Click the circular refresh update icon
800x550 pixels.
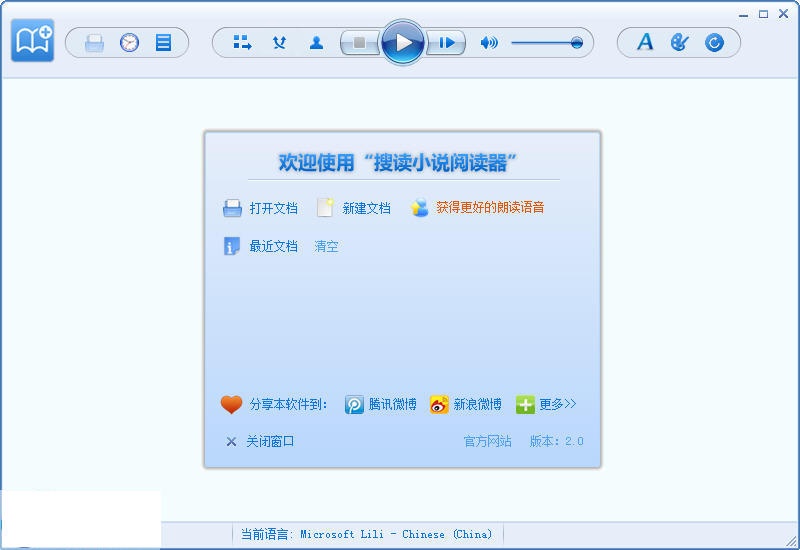point(714,42)
